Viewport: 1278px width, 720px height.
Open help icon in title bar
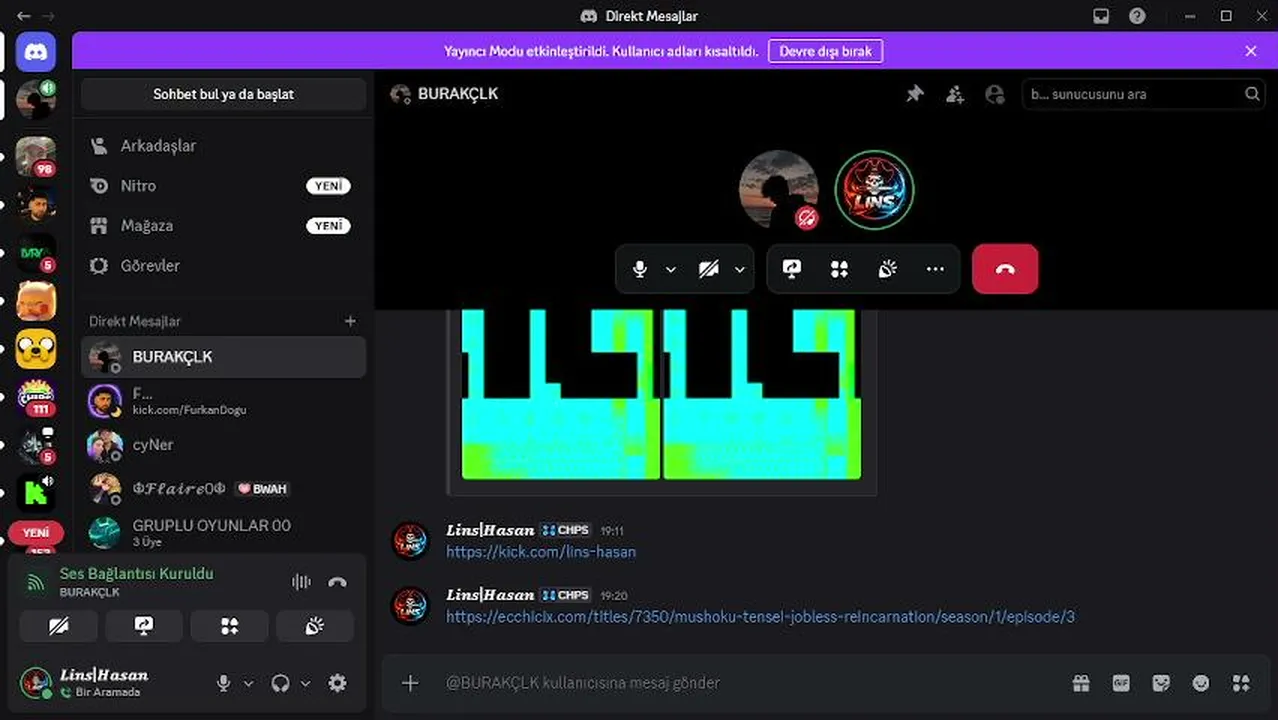click(1137, 16)
